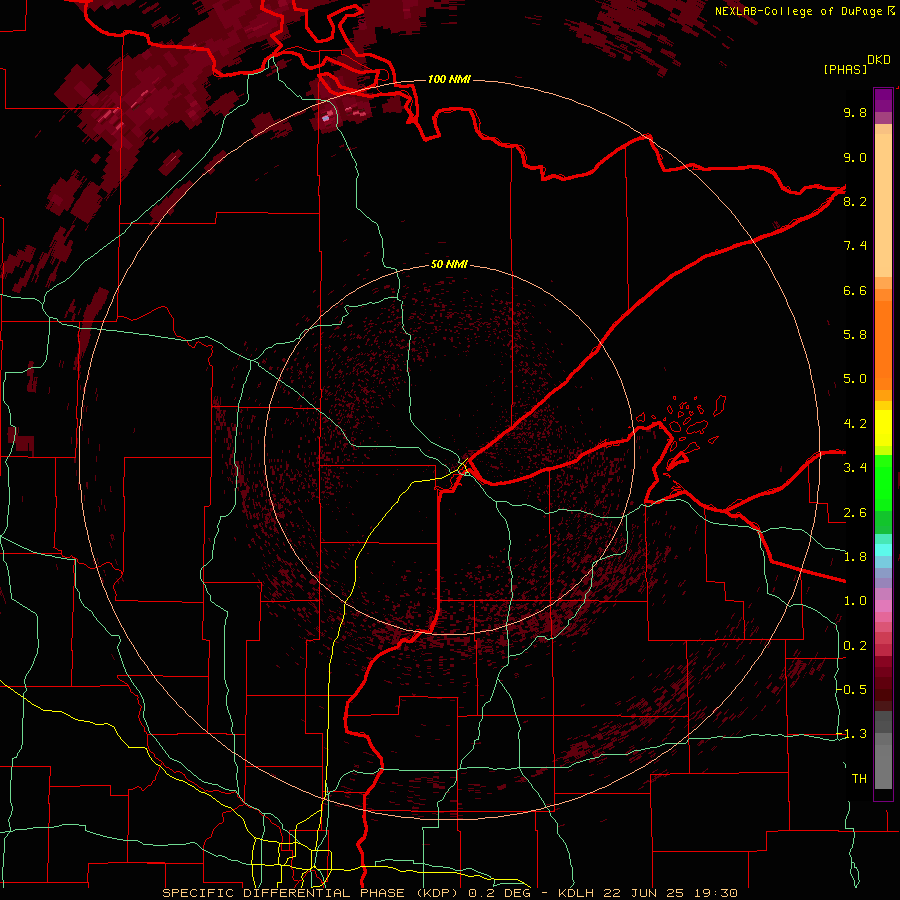Click the 1.0 color scale label
900x900 pixels.
(855, 601)
